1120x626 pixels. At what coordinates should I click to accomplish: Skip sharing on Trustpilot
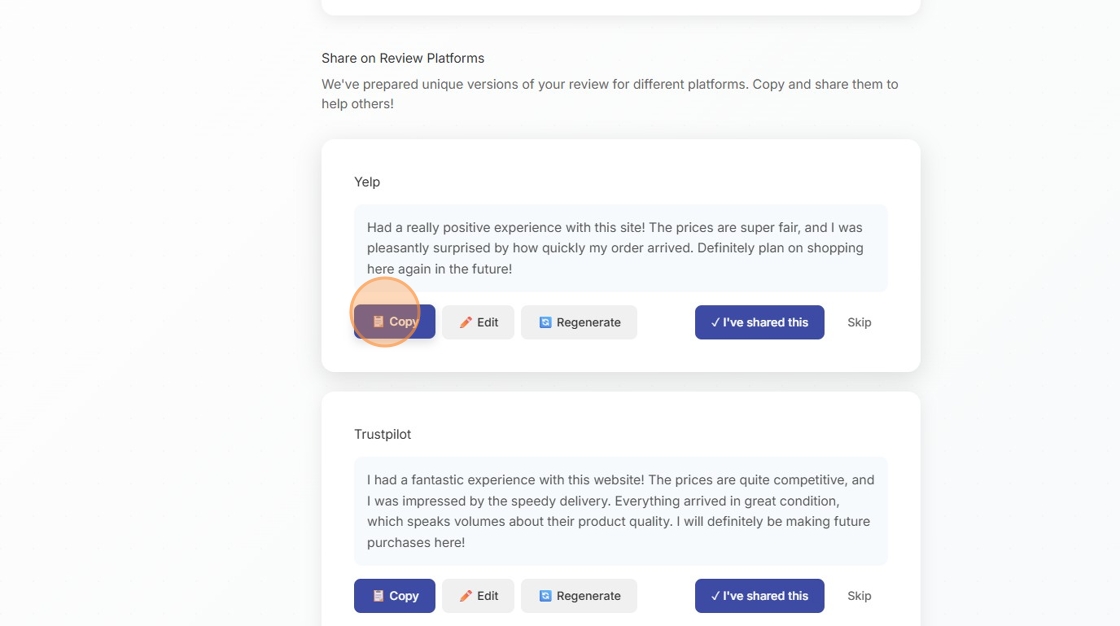[x=858, y=595]
